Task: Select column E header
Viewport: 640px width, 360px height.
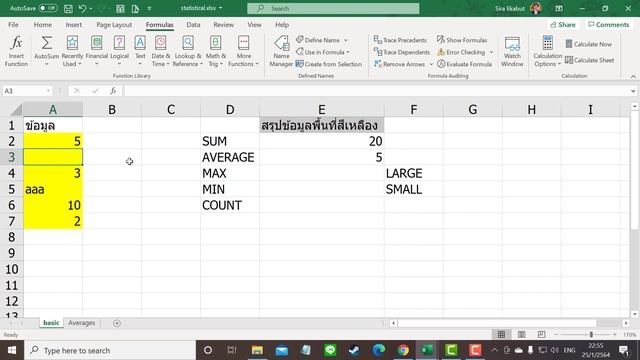Action: (322, 109)
